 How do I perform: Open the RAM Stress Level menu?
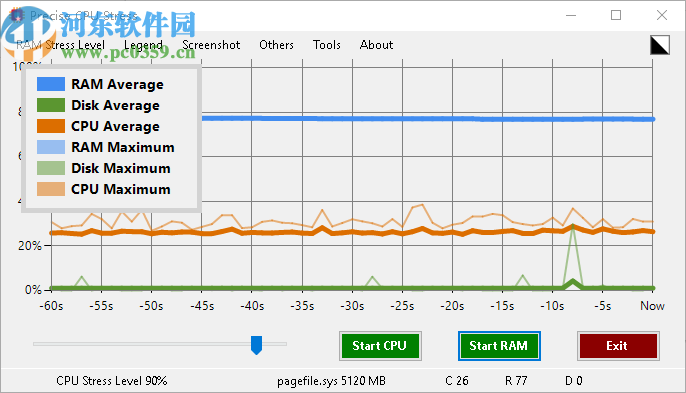tap(61, 45)
